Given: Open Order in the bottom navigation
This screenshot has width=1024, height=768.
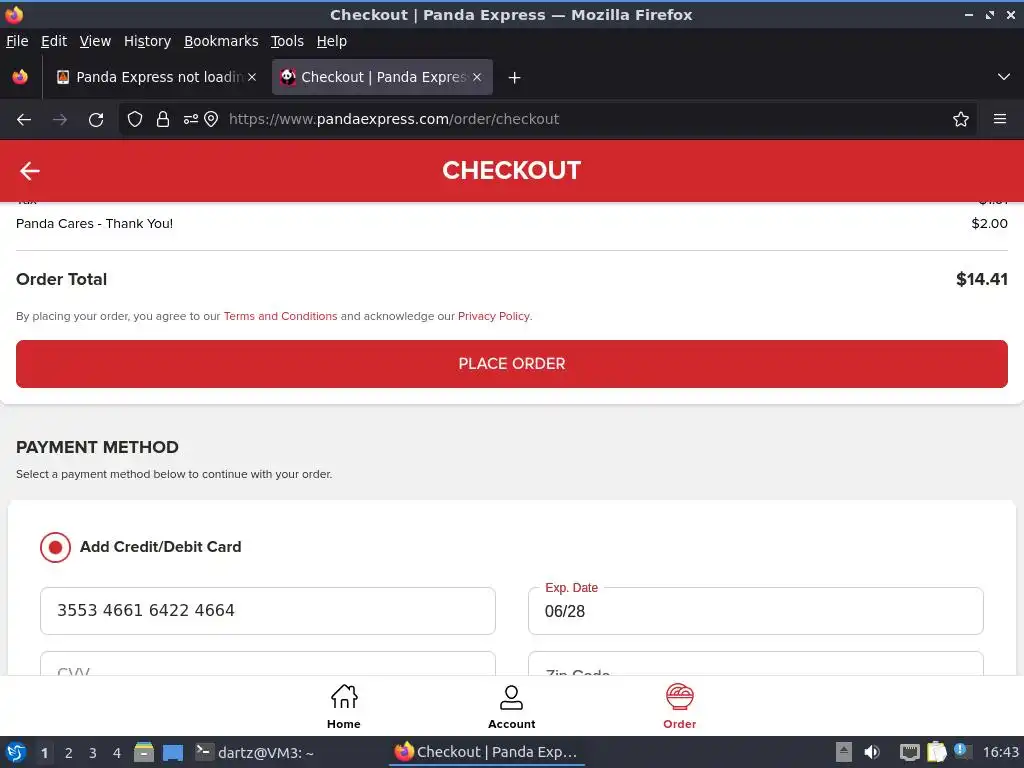Looking at the screenshot, I should click(x=679, y=707).
